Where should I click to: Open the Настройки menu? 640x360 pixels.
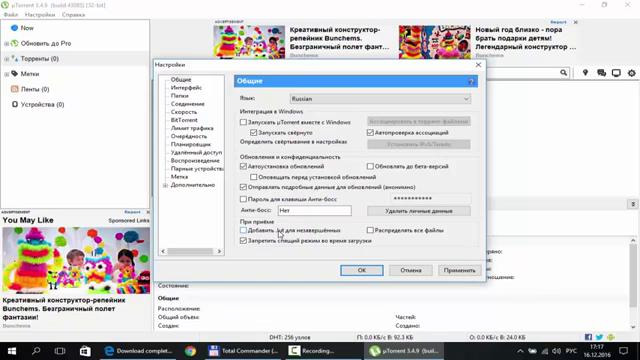coord(40,15)
